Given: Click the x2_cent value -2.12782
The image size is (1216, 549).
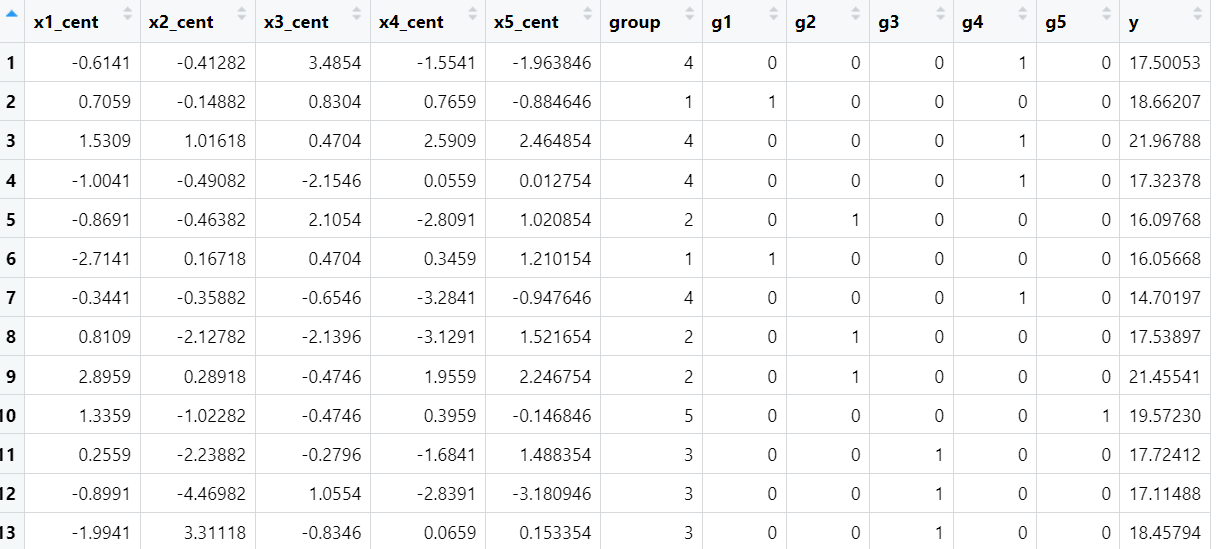Looking at the screenshot, I should point(211,337).
